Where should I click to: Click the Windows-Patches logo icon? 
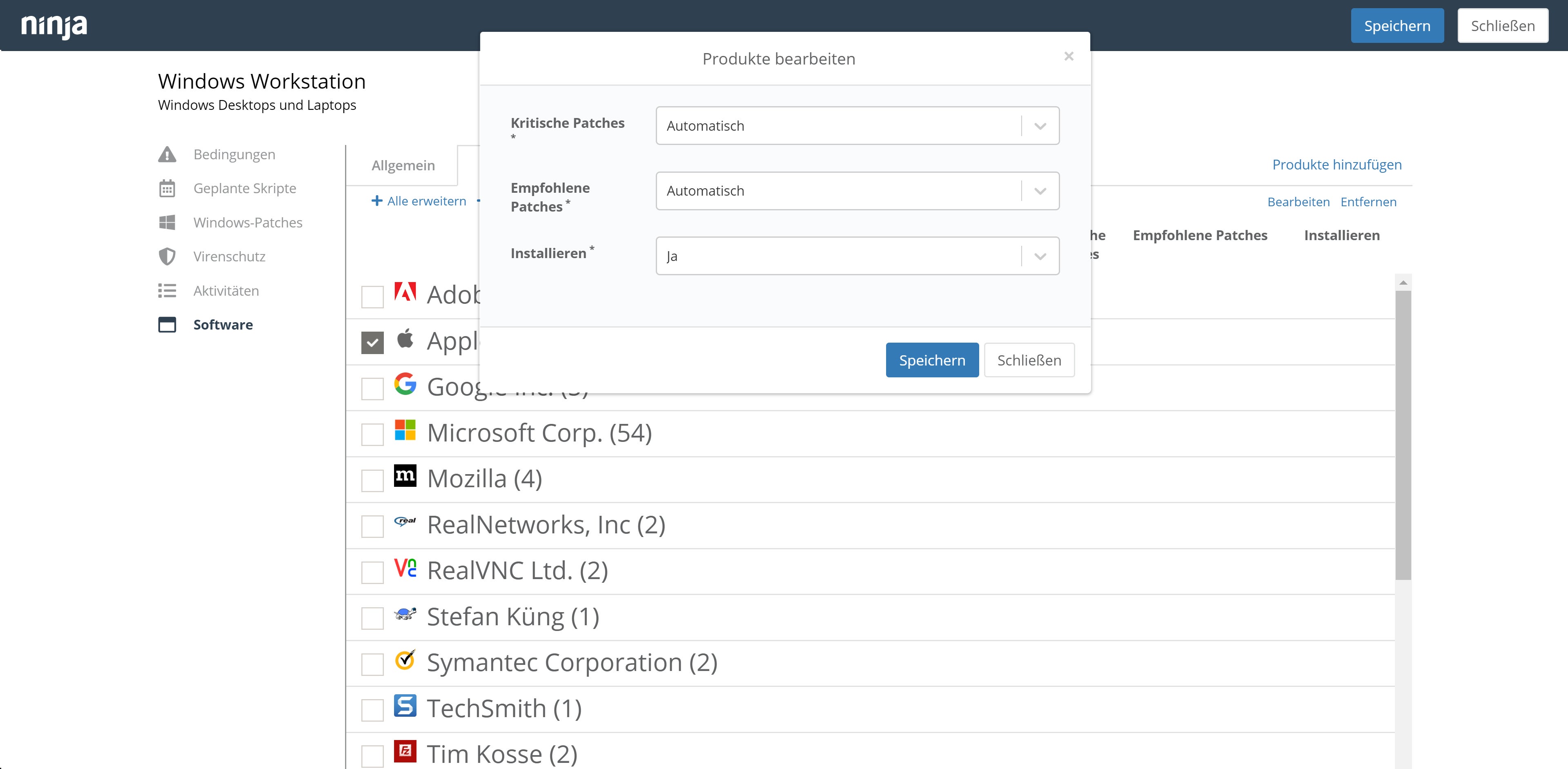(167, 223)
